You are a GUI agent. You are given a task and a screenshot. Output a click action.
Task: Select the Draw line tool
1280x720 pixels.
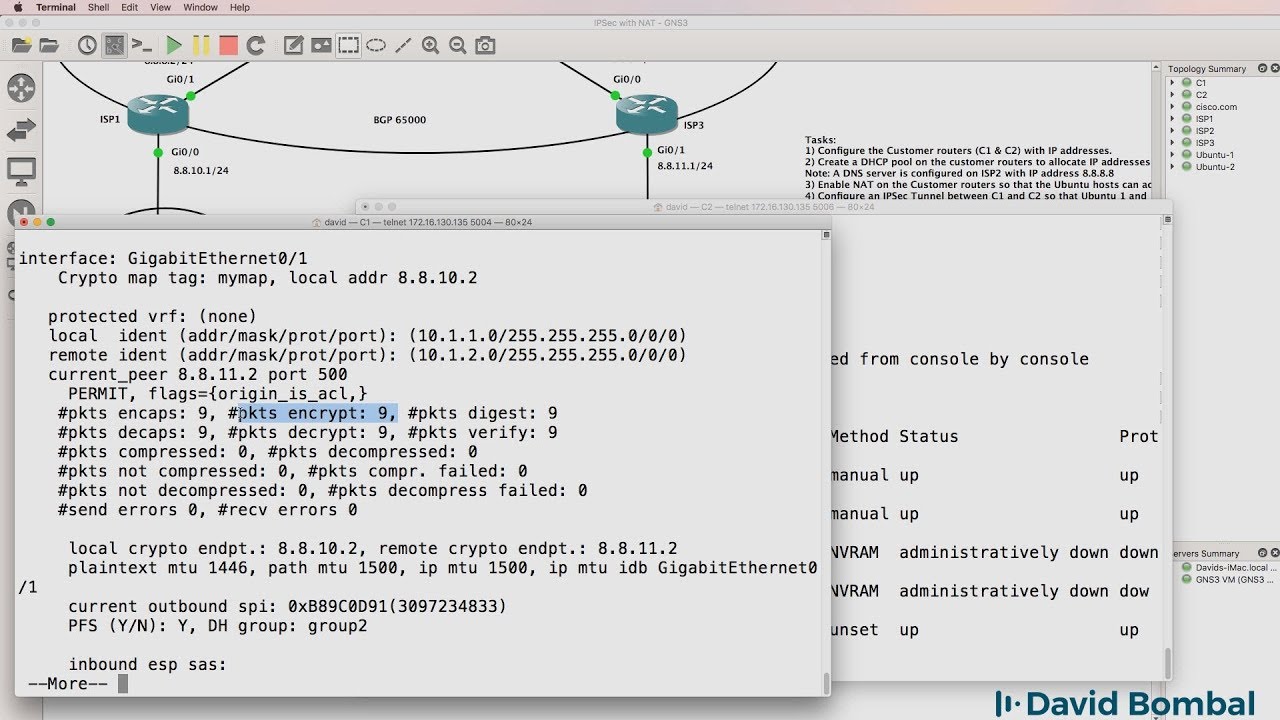point(403,45)
